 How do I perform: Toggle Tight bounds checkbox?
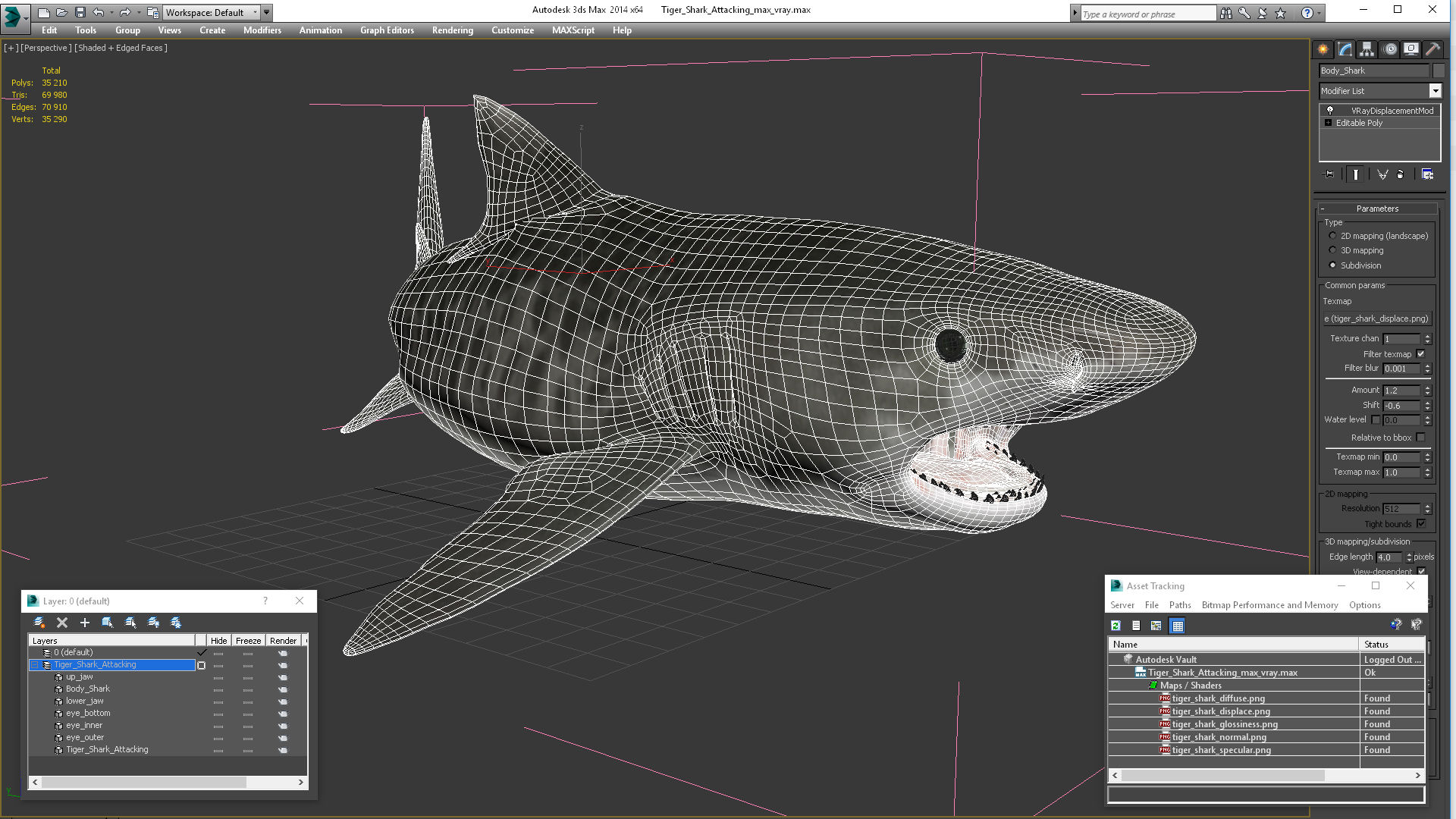tap(1420, 524)
